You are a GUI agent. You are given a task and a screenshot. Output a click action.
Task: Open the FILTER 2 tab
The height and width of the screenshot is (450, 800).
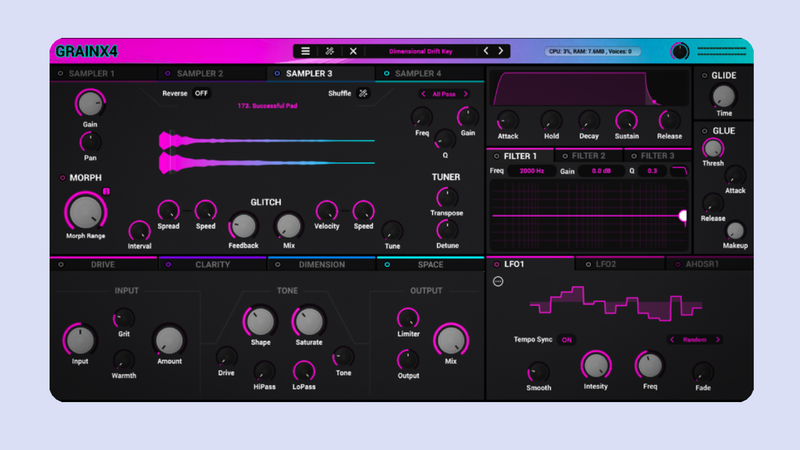(588, 156)
